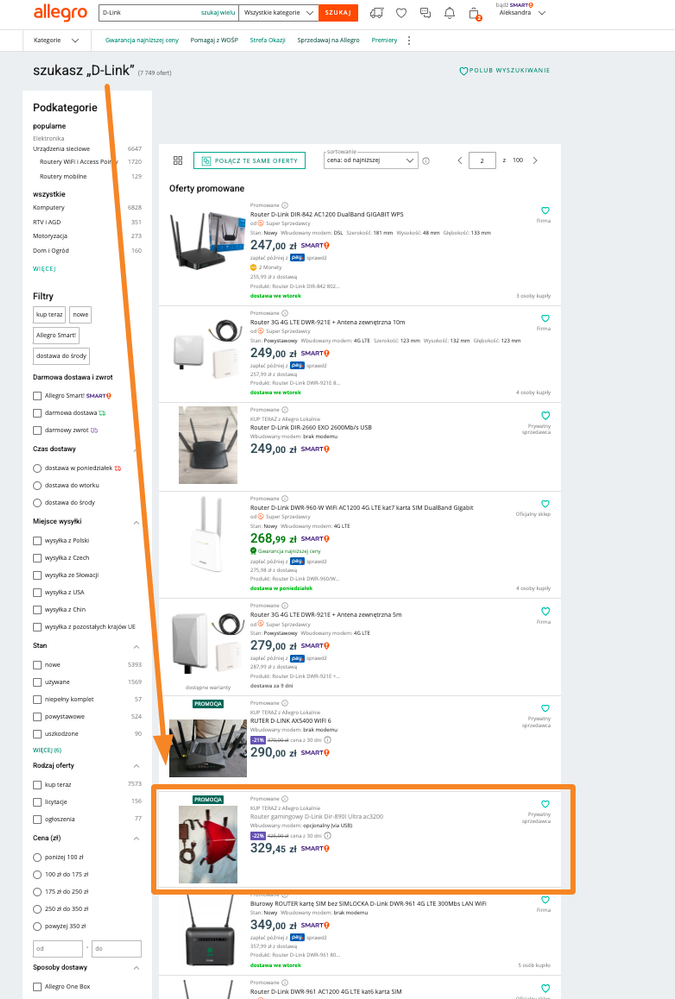
Task: Switch to grid view icon
Action: click(x=178, y=161)
